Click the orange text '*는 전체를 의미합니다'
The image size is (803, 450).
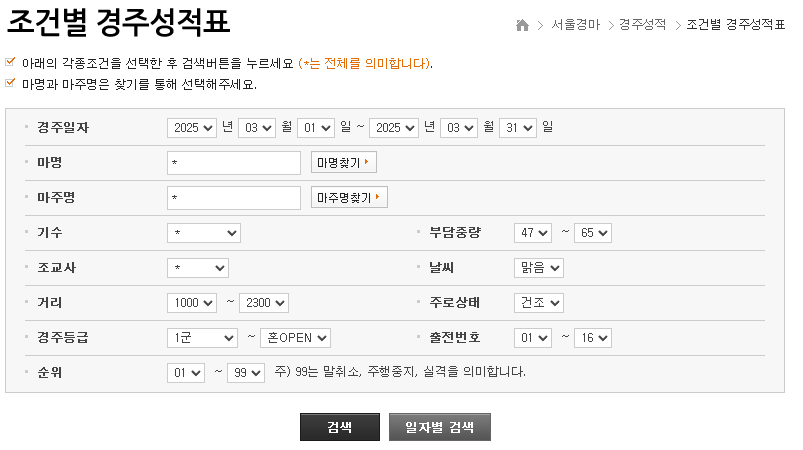pyautogui.click(x=365, y=63)
